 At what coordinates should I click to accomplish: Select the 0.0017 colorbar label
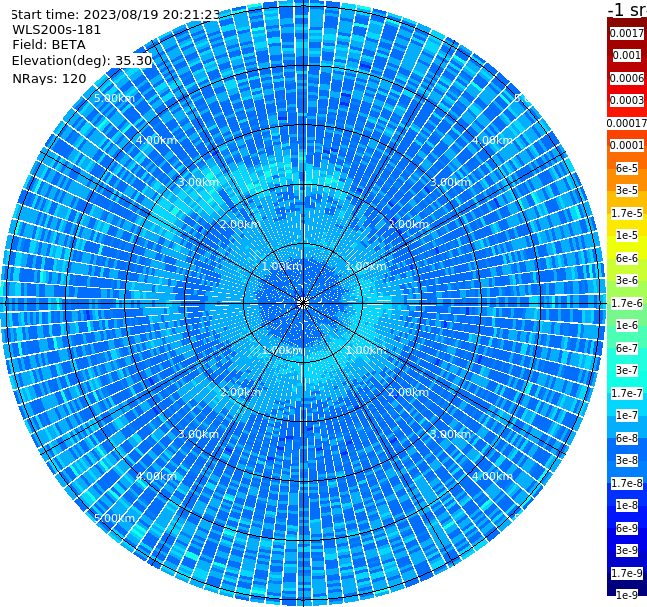pos(627,33)
